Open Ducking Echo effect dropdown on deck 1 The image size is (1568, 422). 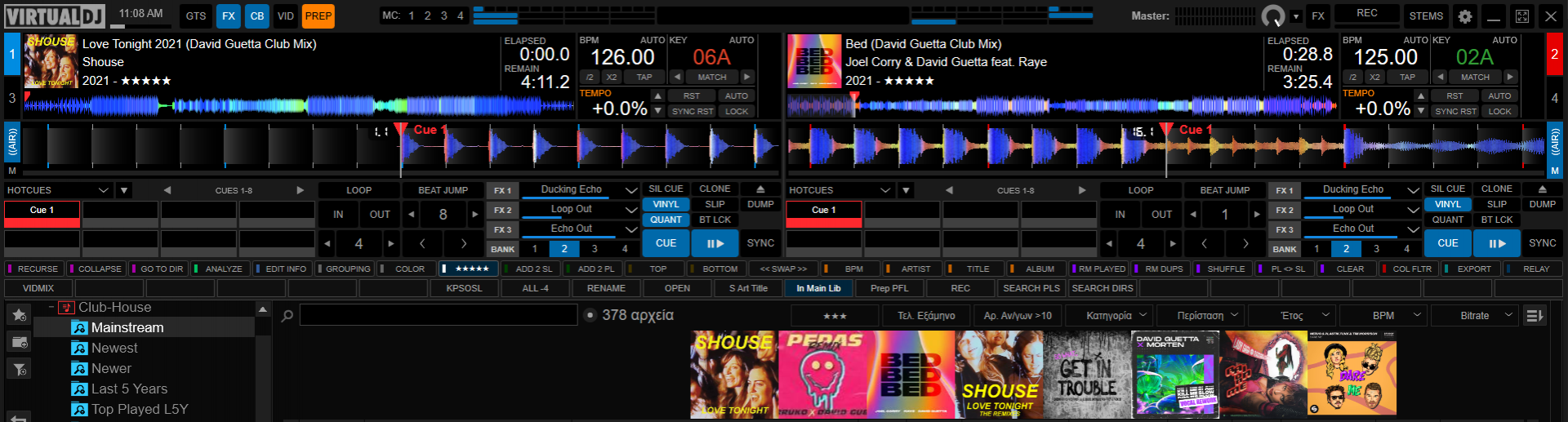(631, 190)
